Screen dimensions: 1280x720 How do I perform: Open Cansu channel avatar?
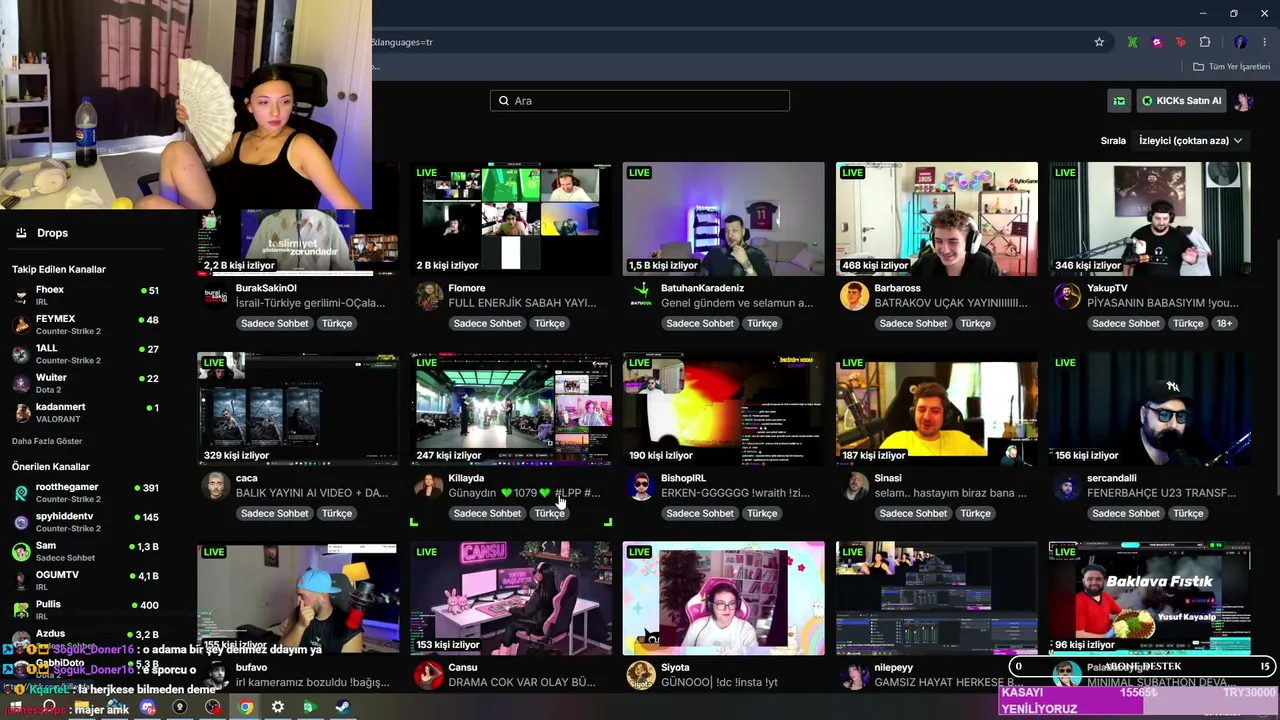tap(429, 675)
